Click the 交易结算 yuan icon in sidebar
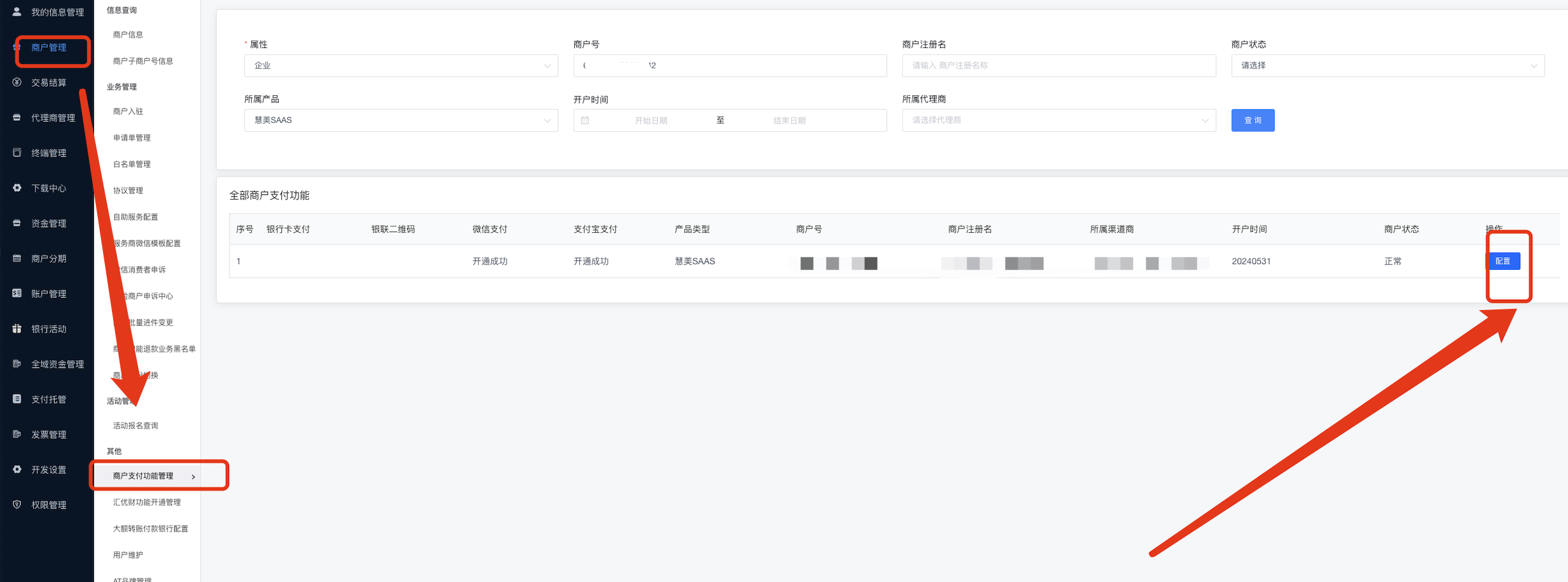The width and height of the screenshot is (1568, 582). coord(17,83)
